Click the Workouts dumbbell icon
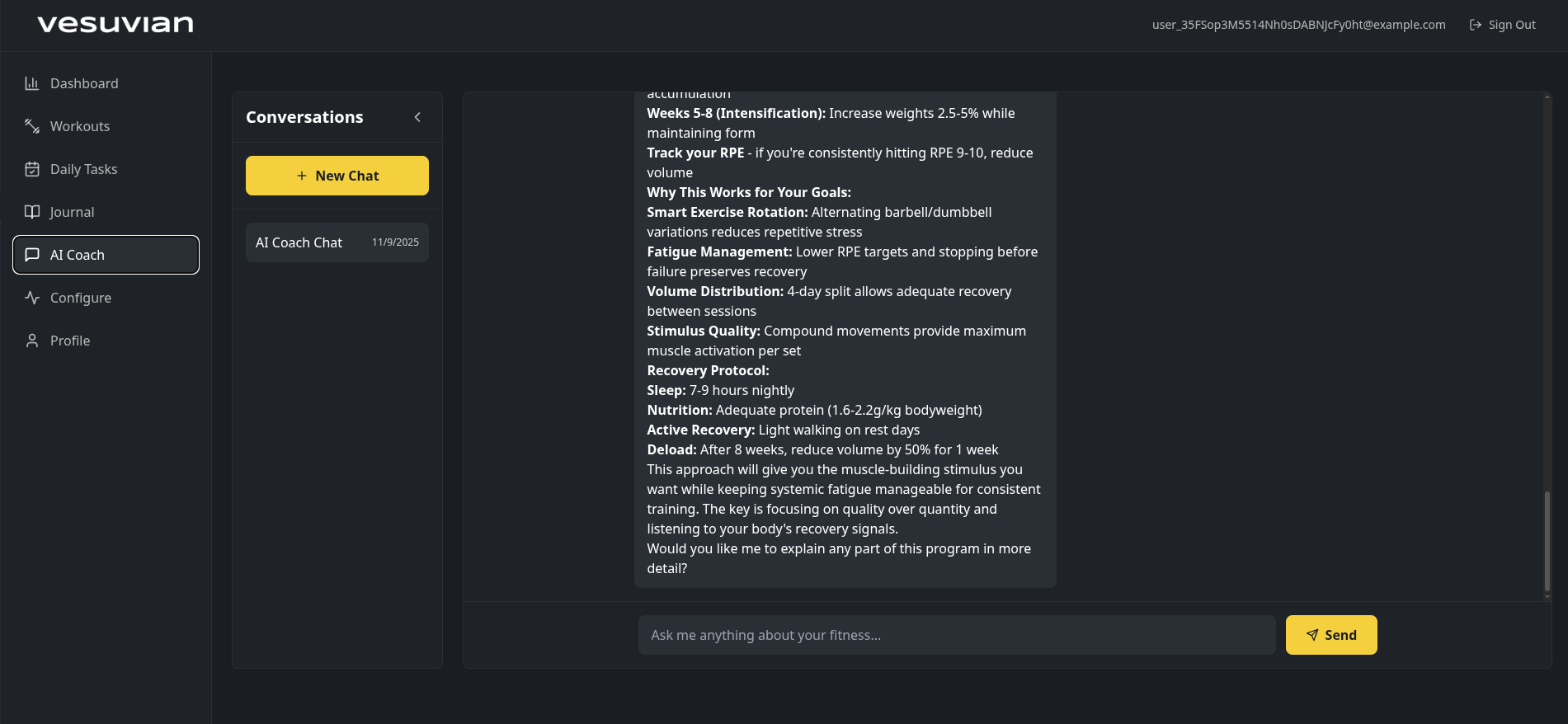The width and height of the screenshot is (1568, 724). pyautogui.click(x=32, y=126)
